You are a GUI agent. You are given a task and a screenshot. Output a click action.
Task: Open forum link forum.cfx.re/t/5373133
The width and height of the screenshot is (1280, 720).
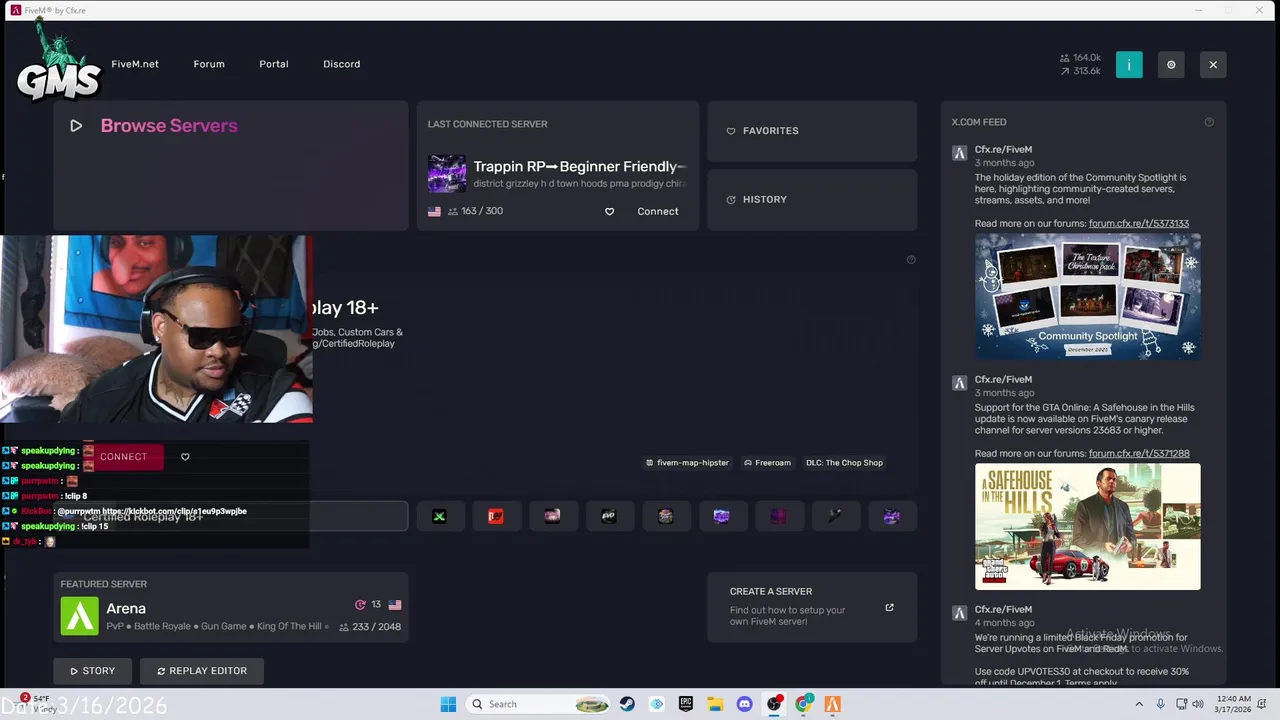pyautogui.click(x=1139, y=224)
